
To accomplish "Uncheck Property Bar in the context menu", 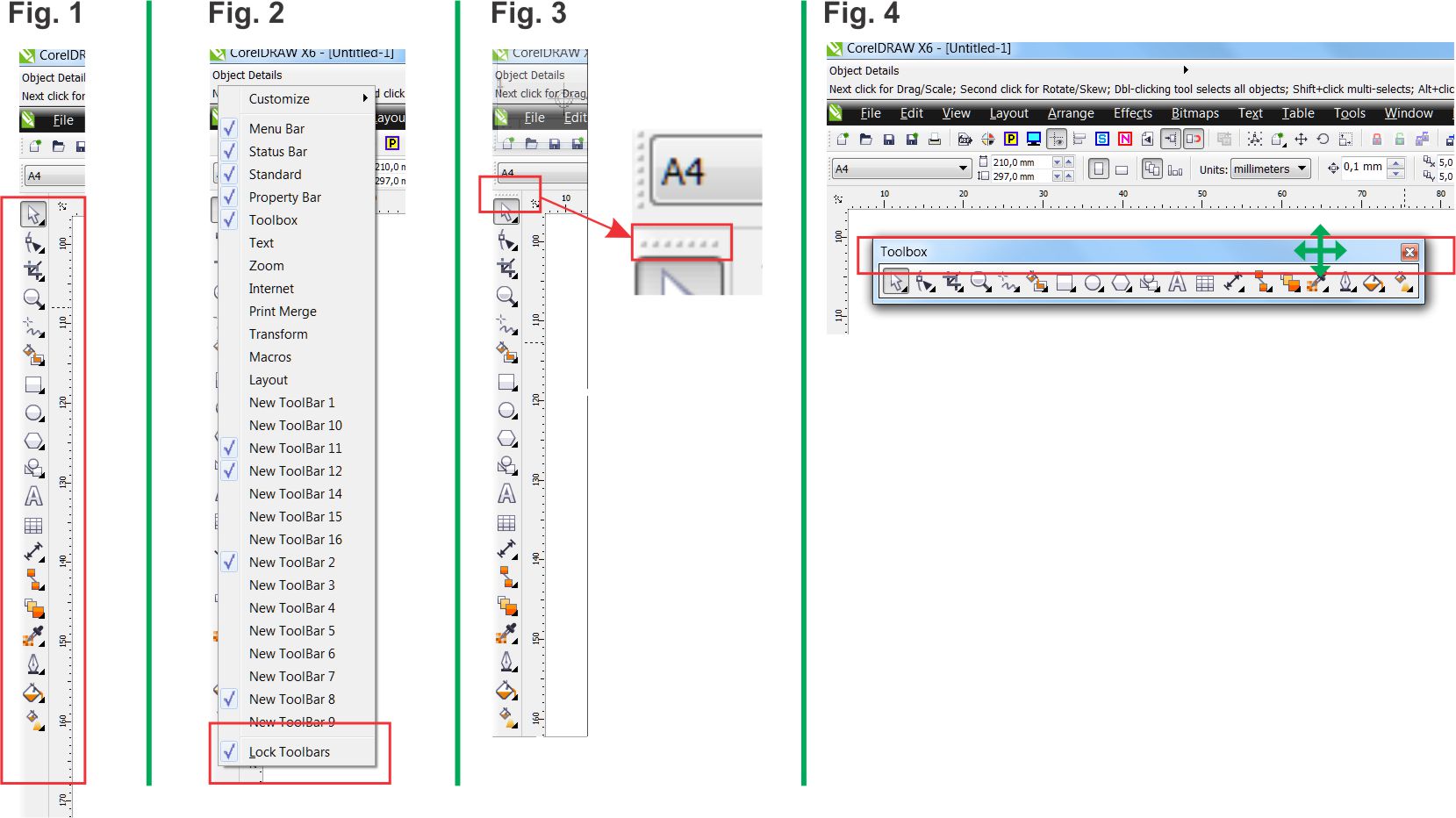I will 297,197.
